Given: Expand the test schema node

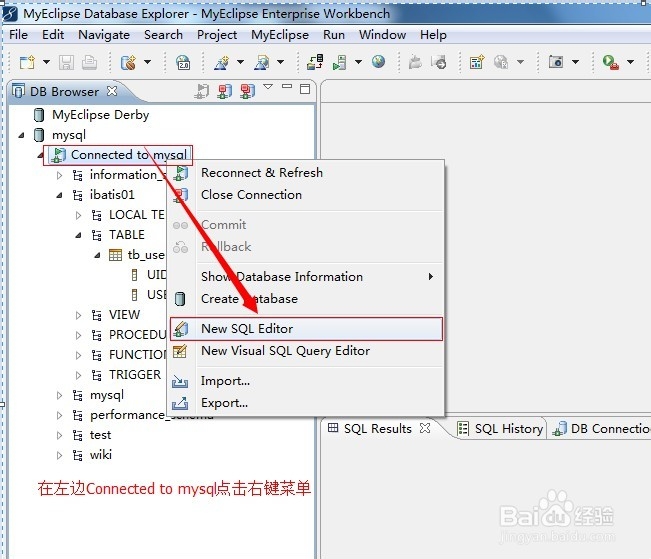Looking at the screenshot, I should point(60,435).
